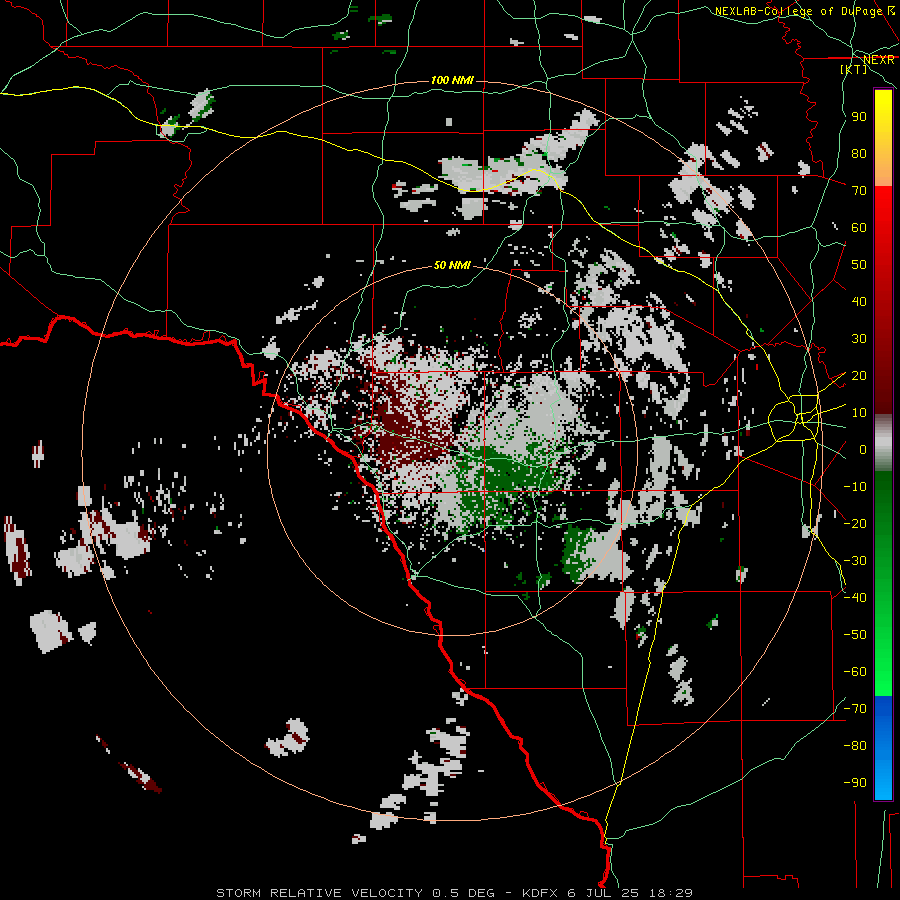Viewport: 900px width, 900px height.
Task: Click the "-60" value on the velocity scale
Action: pyautogui.click(x=855, y=672)
